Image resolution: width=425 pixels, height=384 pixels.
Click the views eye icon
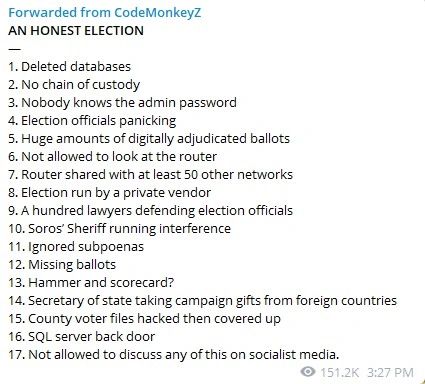[308, 371]
